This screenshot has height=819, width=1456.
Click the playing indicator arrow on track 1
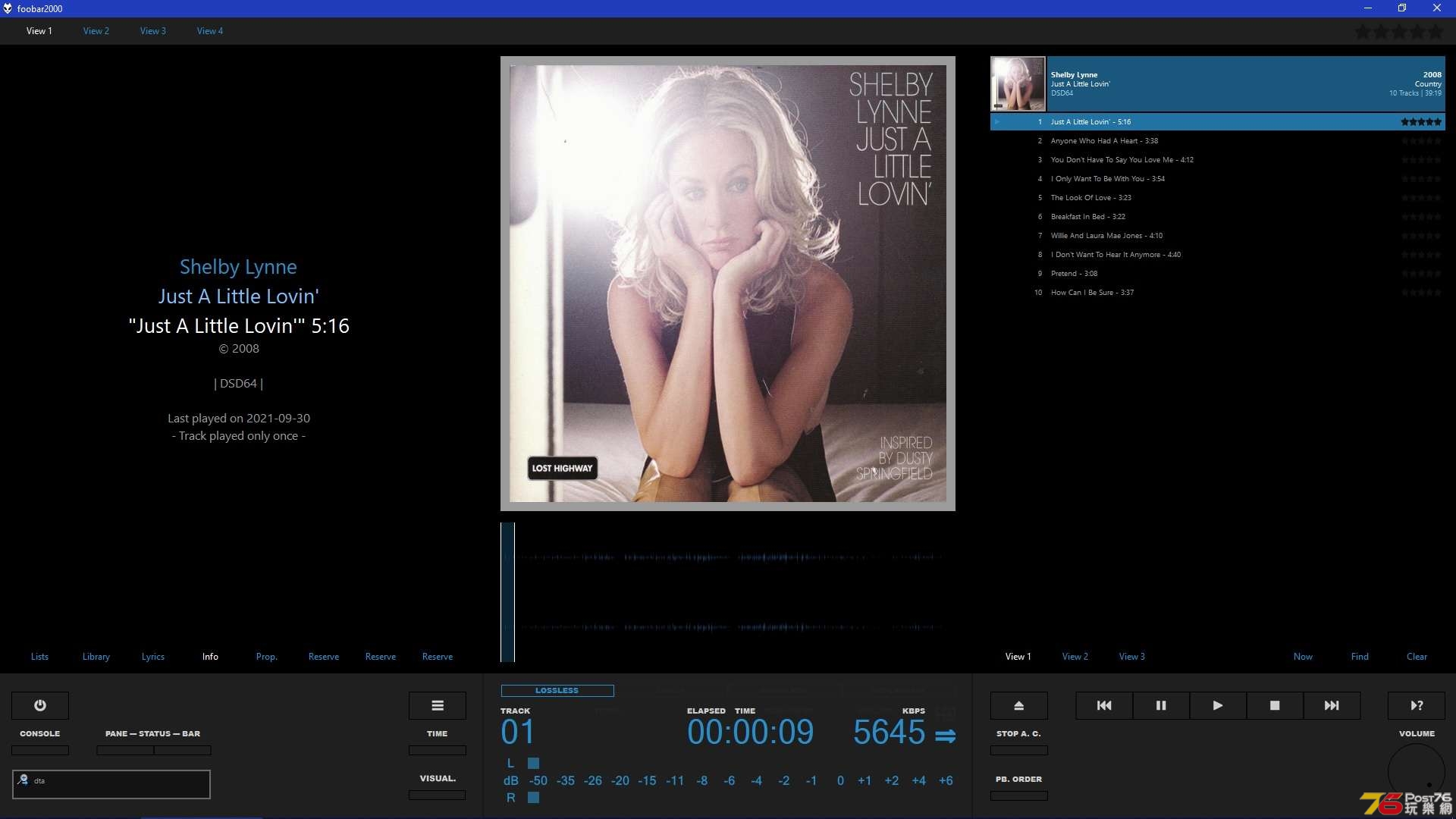click(997, 122)
